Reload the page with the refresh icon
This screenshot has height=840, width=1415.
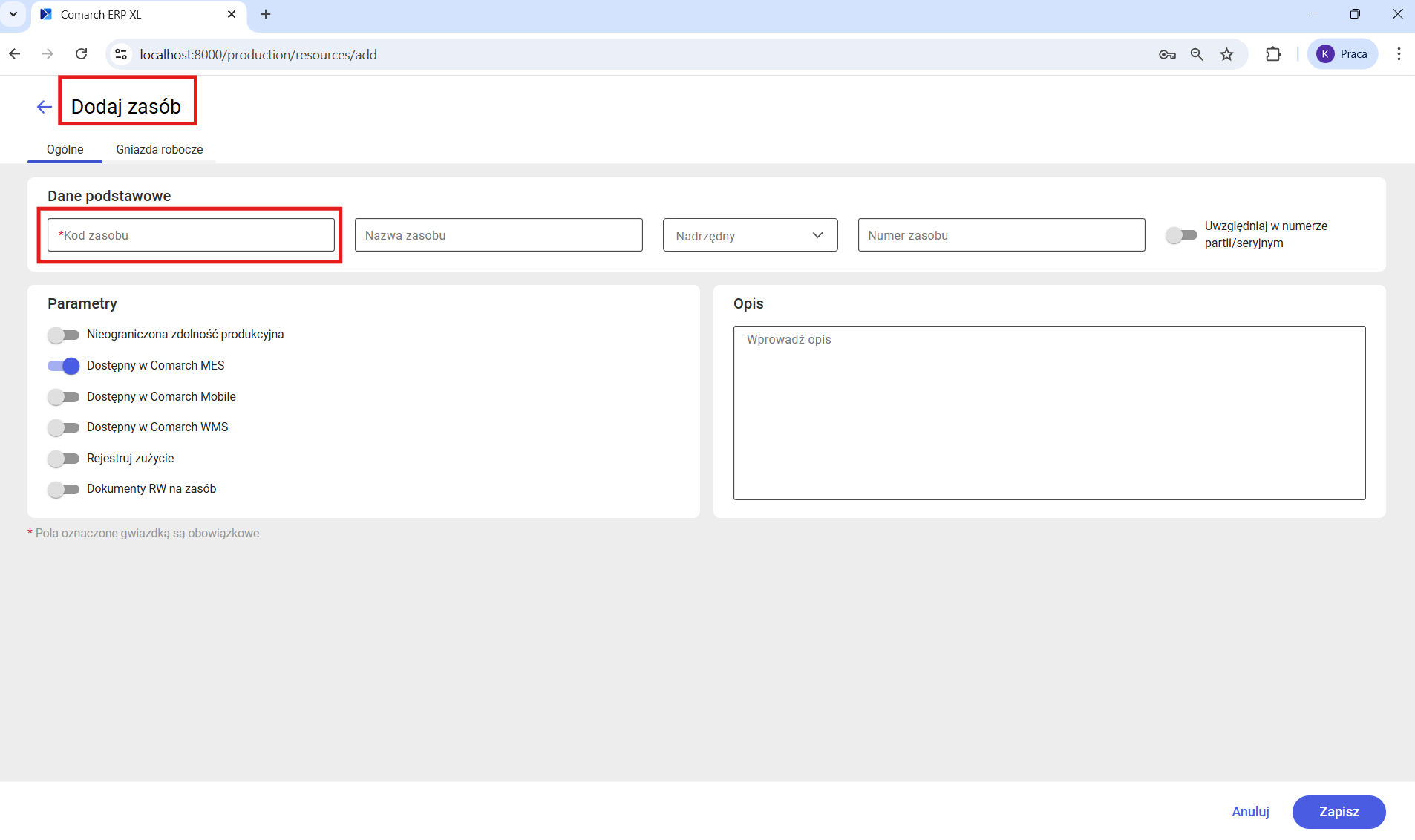82,54
